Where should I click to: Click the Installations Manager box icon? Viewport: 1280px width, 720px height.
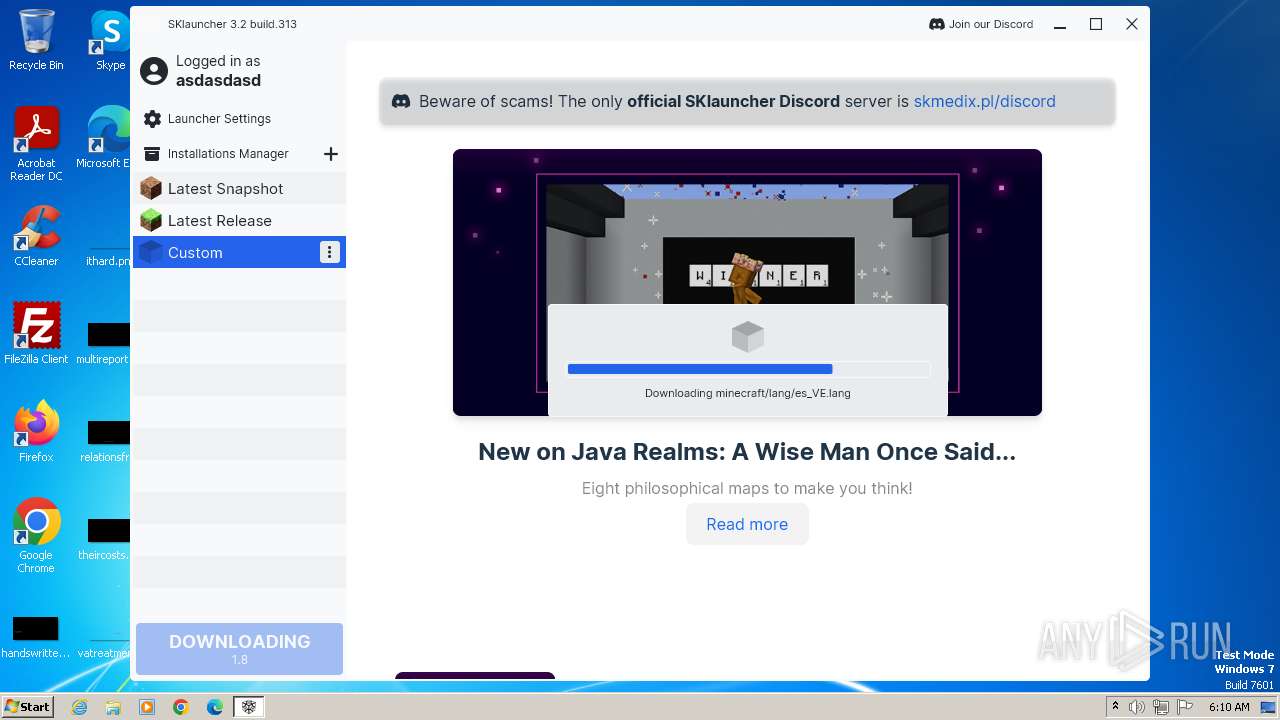pos(152,154)
